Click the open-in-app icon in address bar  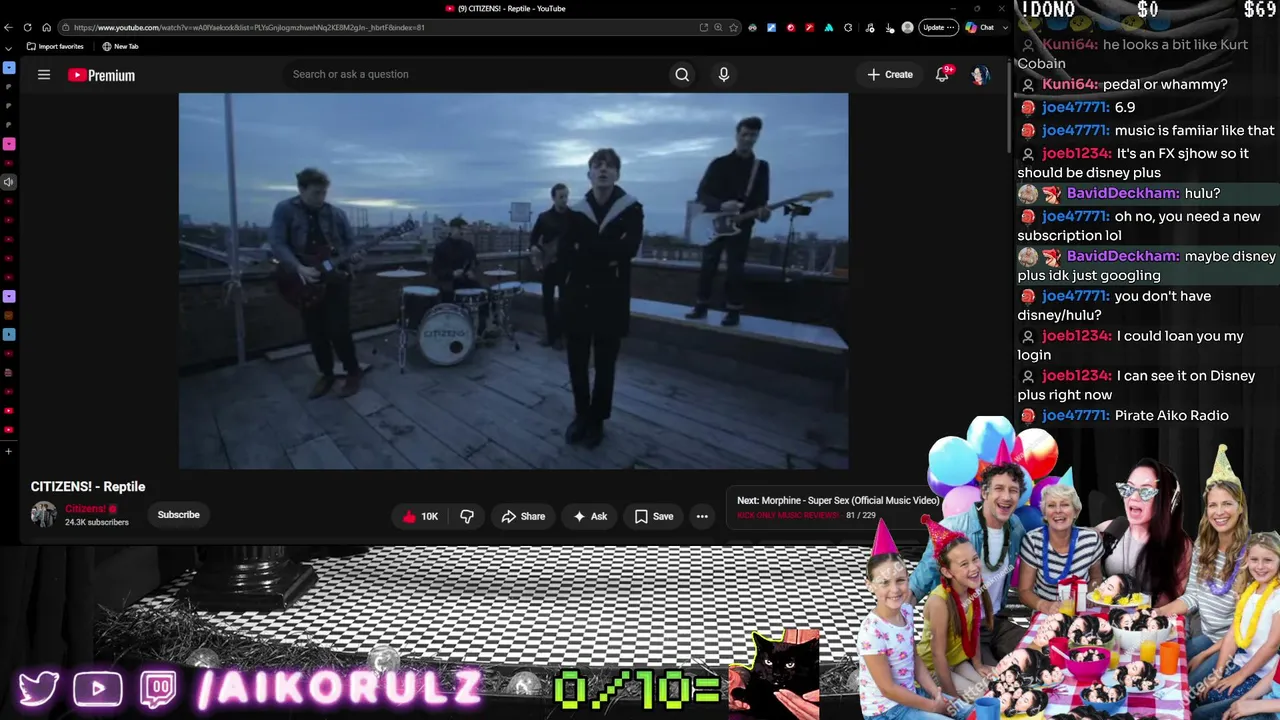pos(703,28)
